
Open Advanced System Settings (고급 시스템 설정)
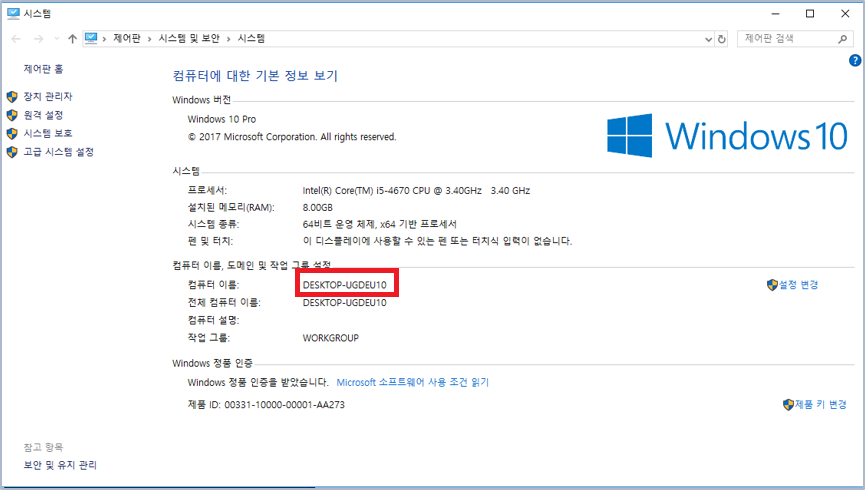58,152
